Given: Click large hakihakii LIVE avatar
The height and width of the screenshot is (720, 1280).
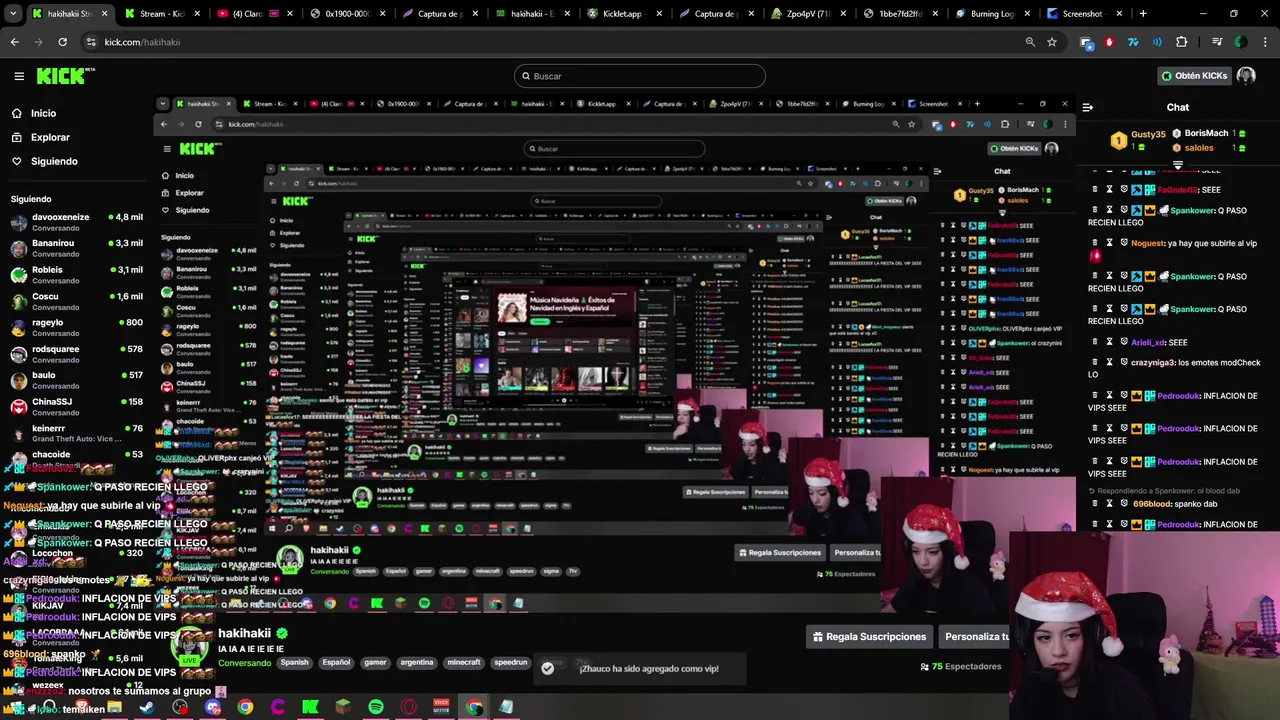Looking at the screenshot, I should click(189, 646).
